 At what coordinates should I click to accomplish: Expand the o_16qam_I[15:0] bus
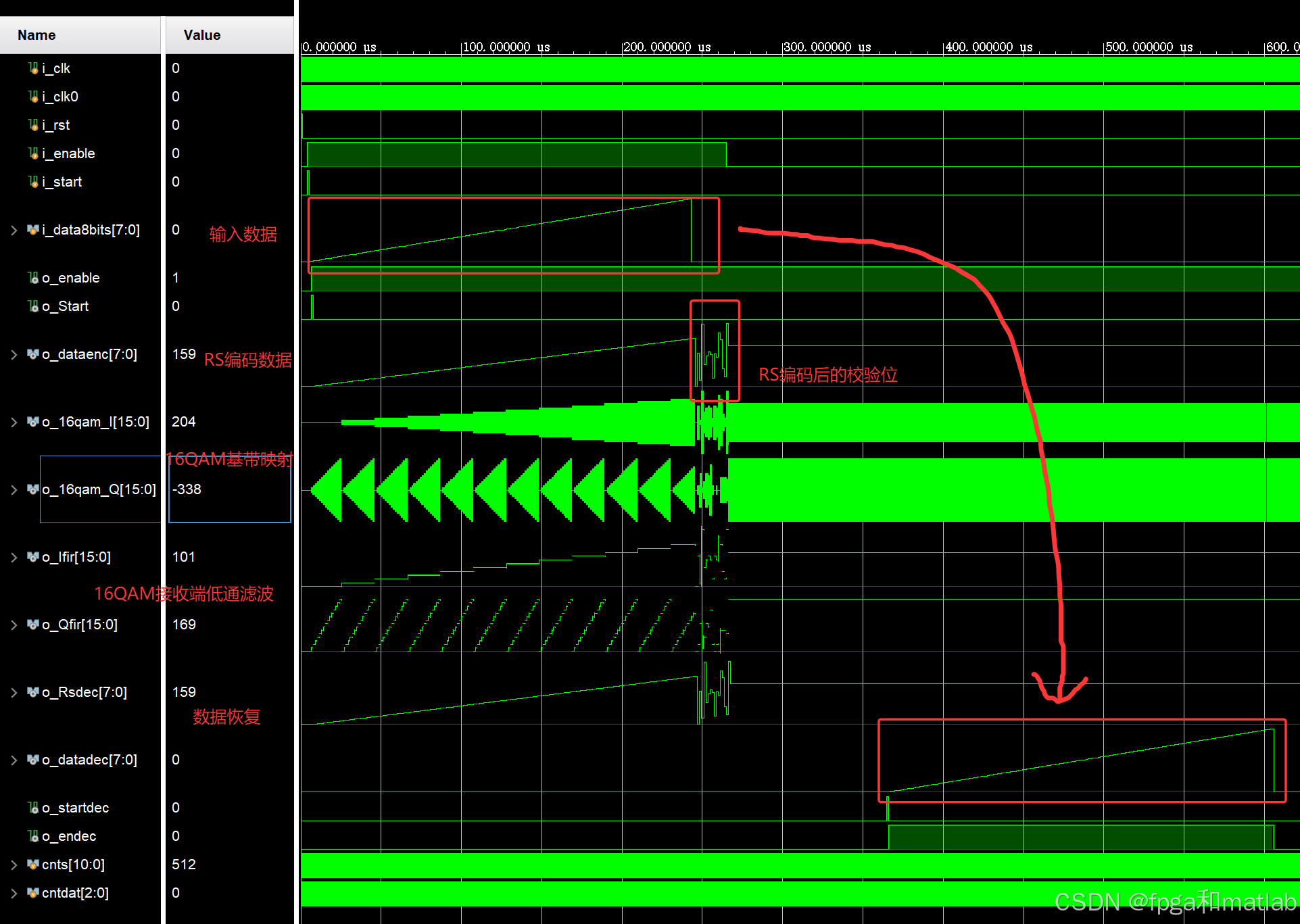click(x=14, y=422)
